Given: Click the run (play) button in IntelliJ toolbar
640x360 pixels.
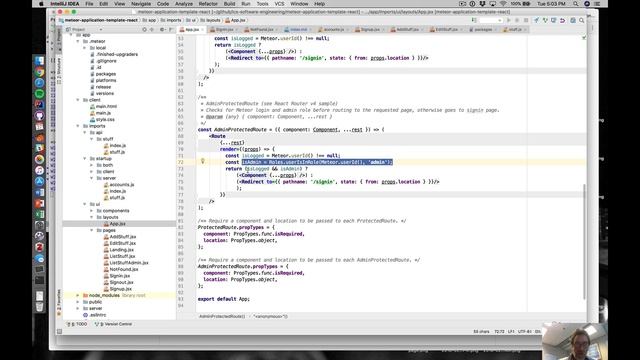Looking at the screenshot, I should click(x=509, y=20).
